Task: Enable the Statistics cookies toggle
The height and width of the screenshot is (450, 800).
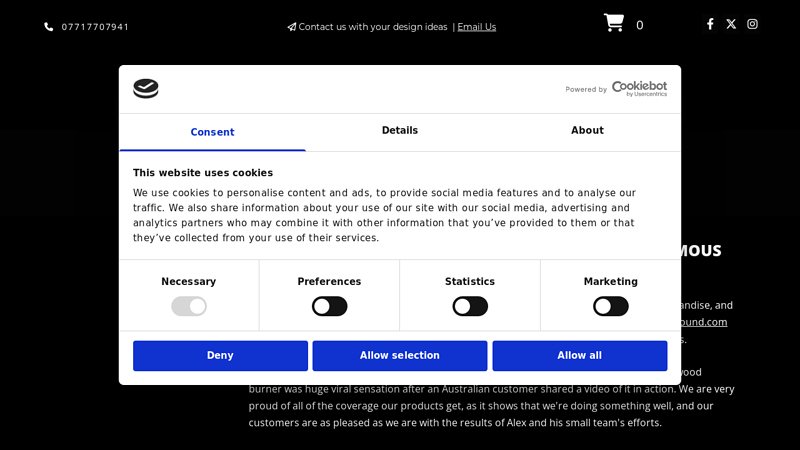Action: click(470, 307)
